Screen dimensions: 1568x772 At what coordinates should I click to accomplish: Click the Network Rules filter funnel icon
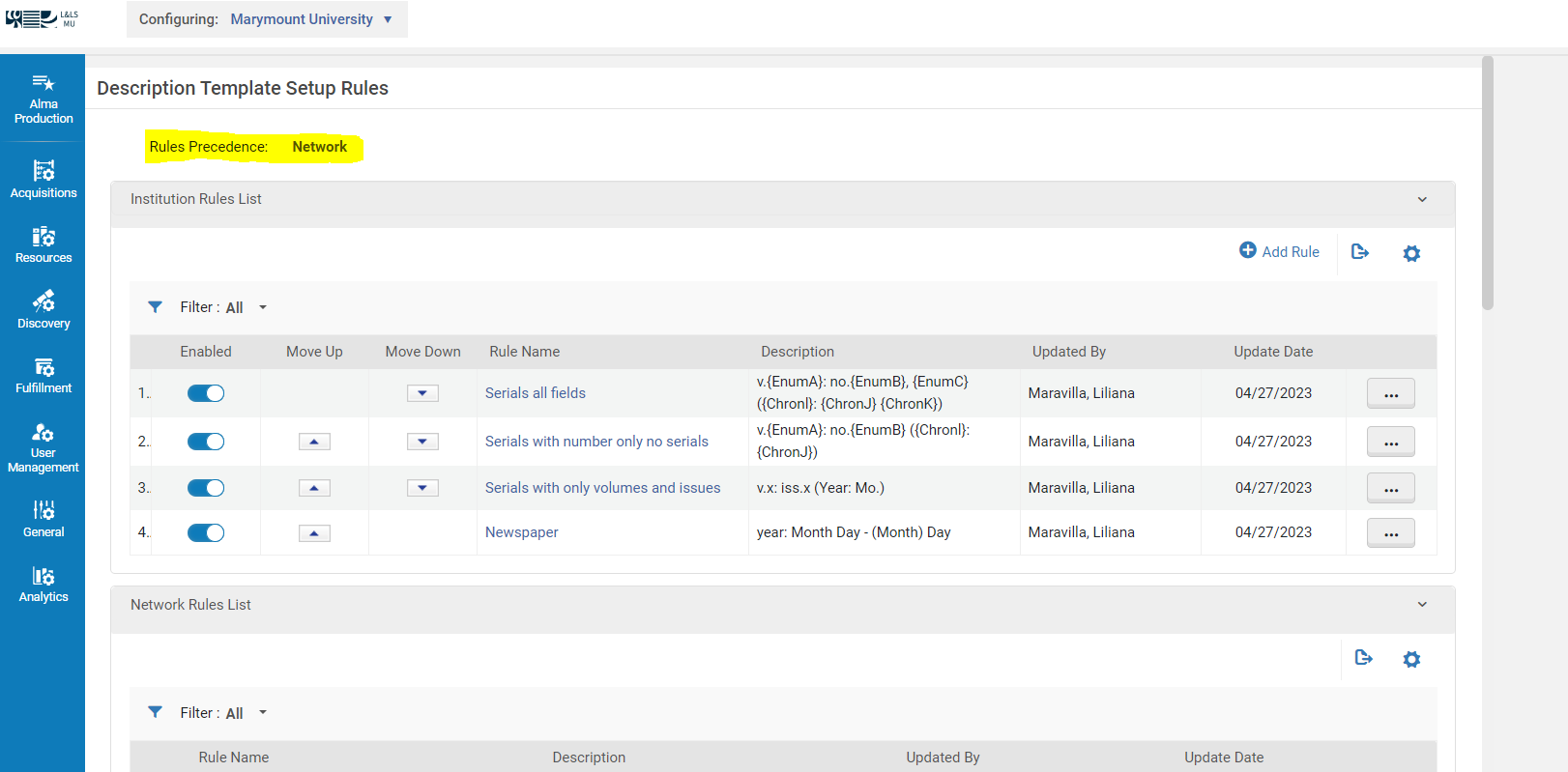[x=155, y=712]
